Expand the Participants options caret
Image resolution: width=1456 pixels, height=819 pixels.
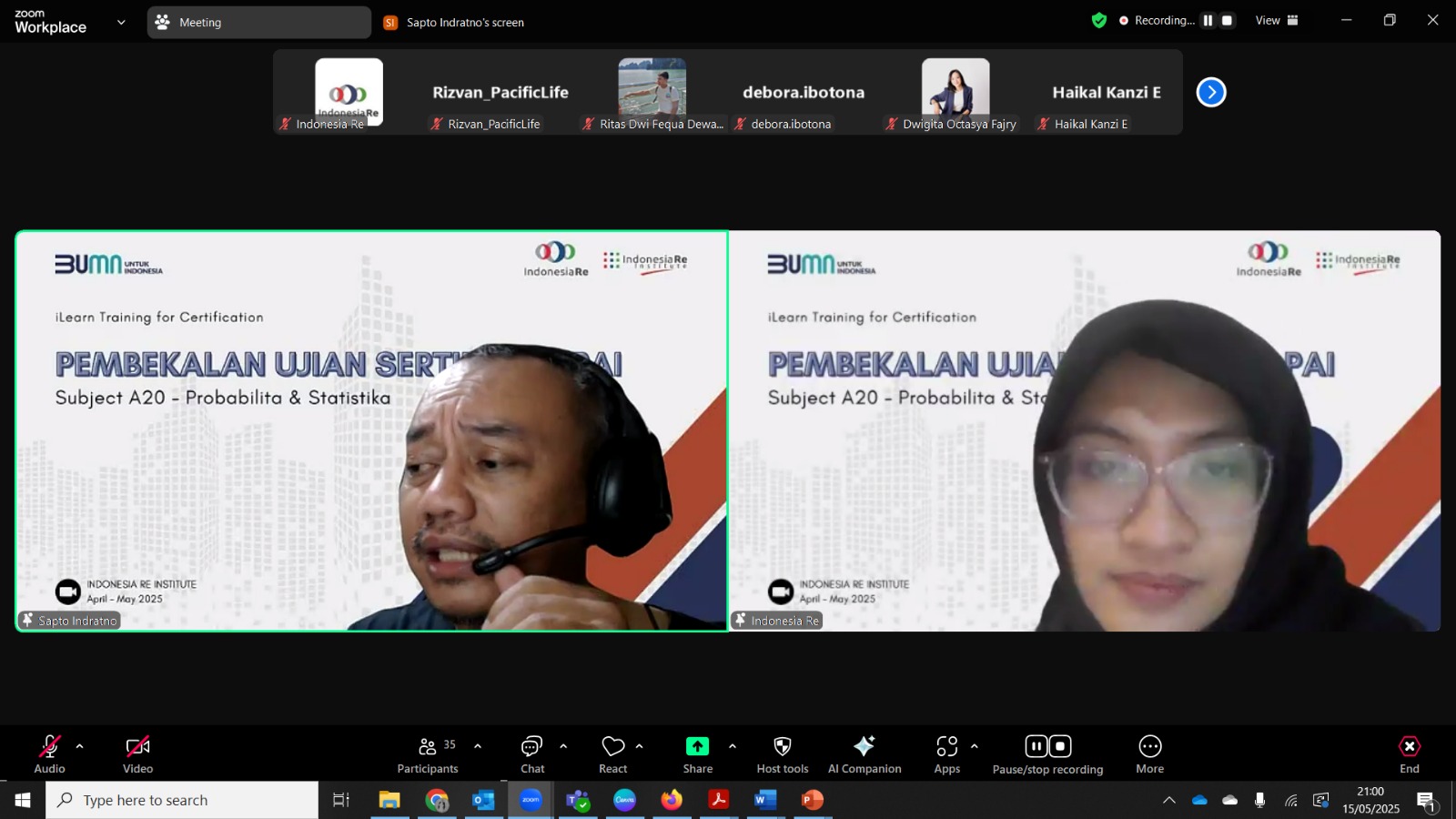click(478, 746)
